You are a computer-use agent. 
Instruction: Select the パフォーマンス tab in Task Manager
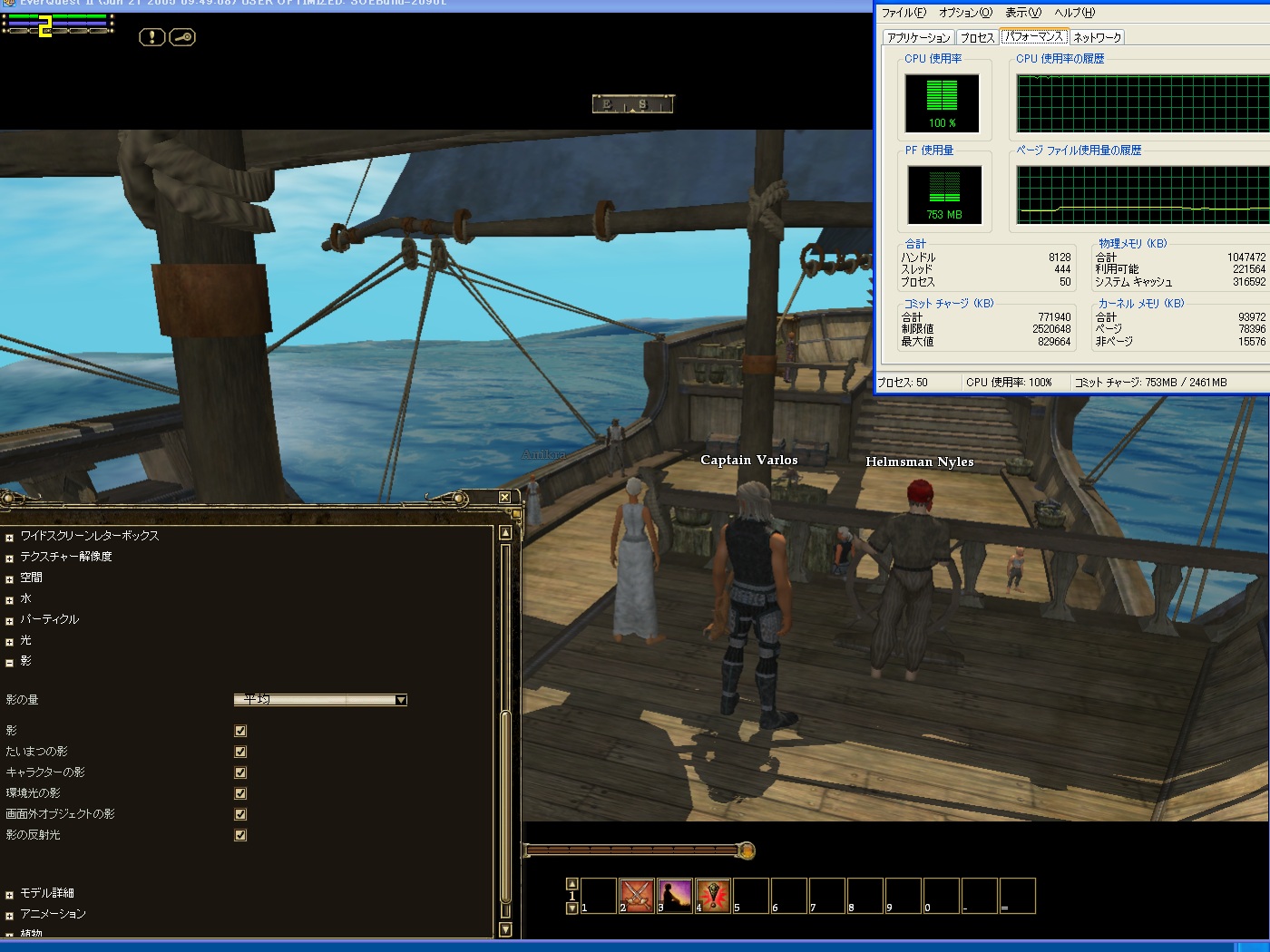[x=1034, y=36]
